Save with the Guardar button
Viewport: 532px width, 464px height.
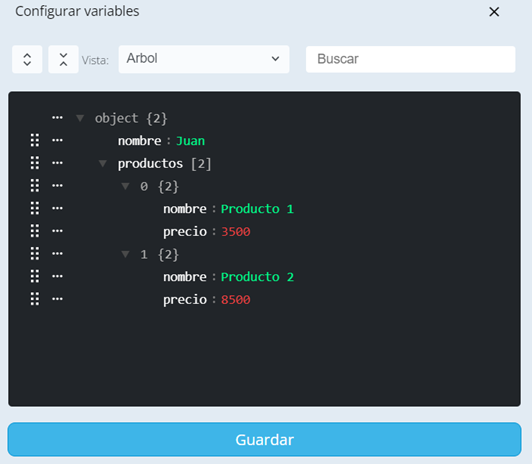pos(264,440)
